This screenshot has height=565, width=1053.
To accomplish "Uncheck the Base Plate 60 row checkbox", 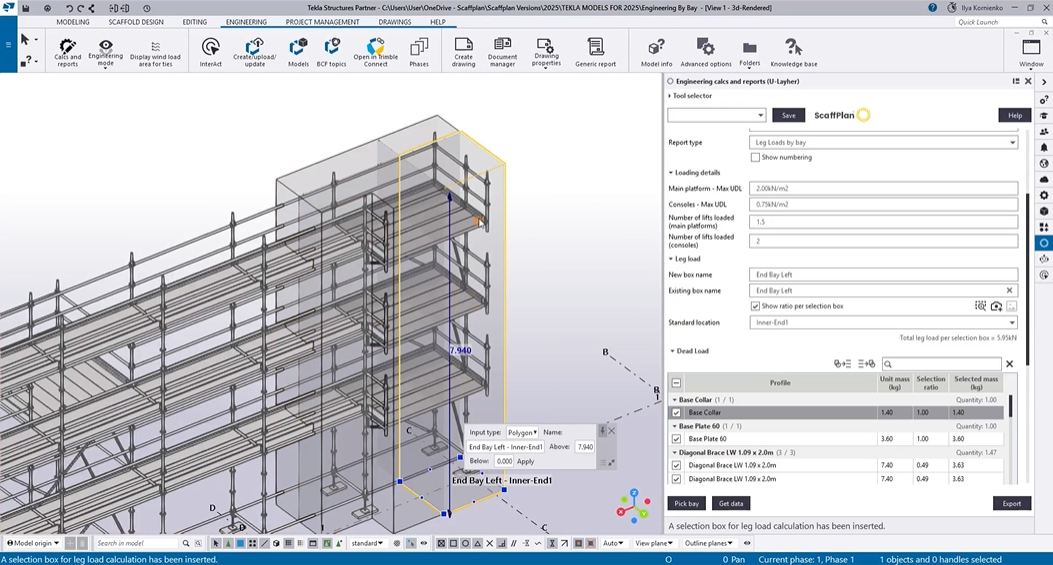I will 676,439.
